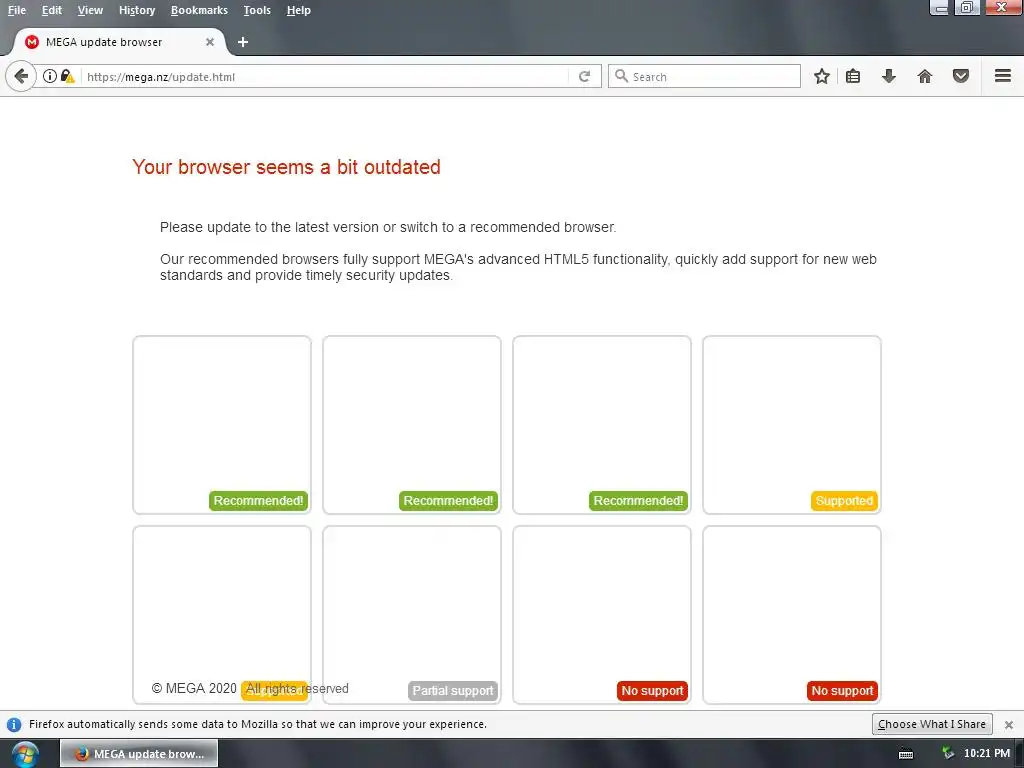Bookmark this page with the star icon
Image resolution: width=1024 pixels, height=768 pixels.
point(822,76)
